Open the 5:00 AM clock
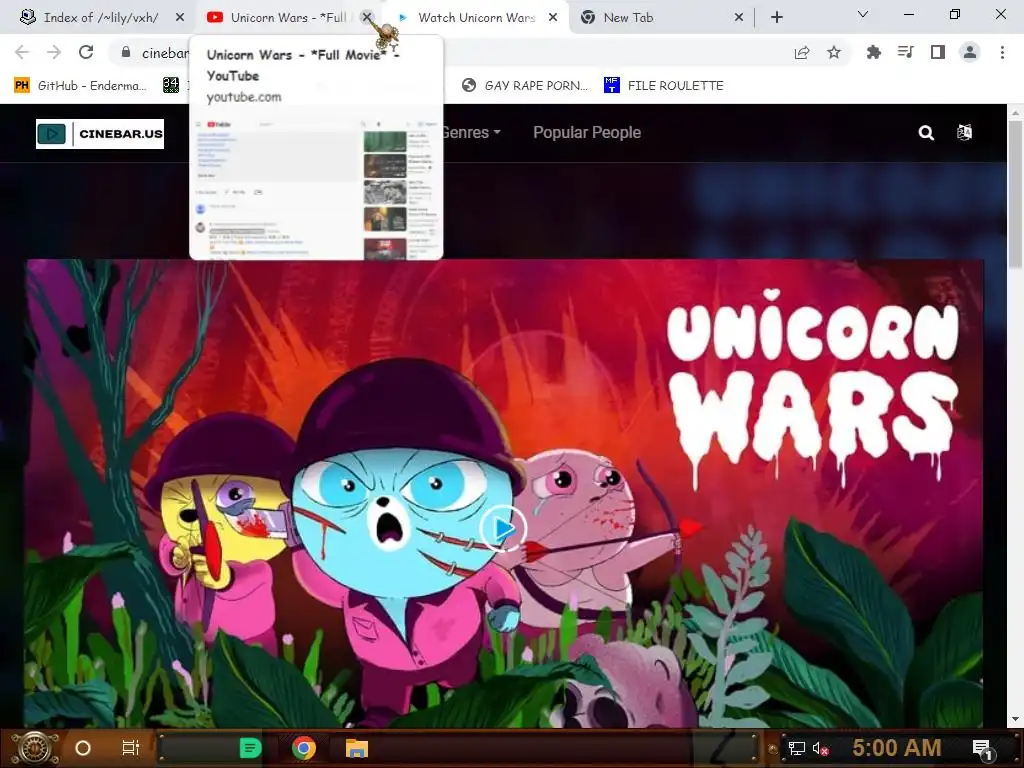 point(897,747)
